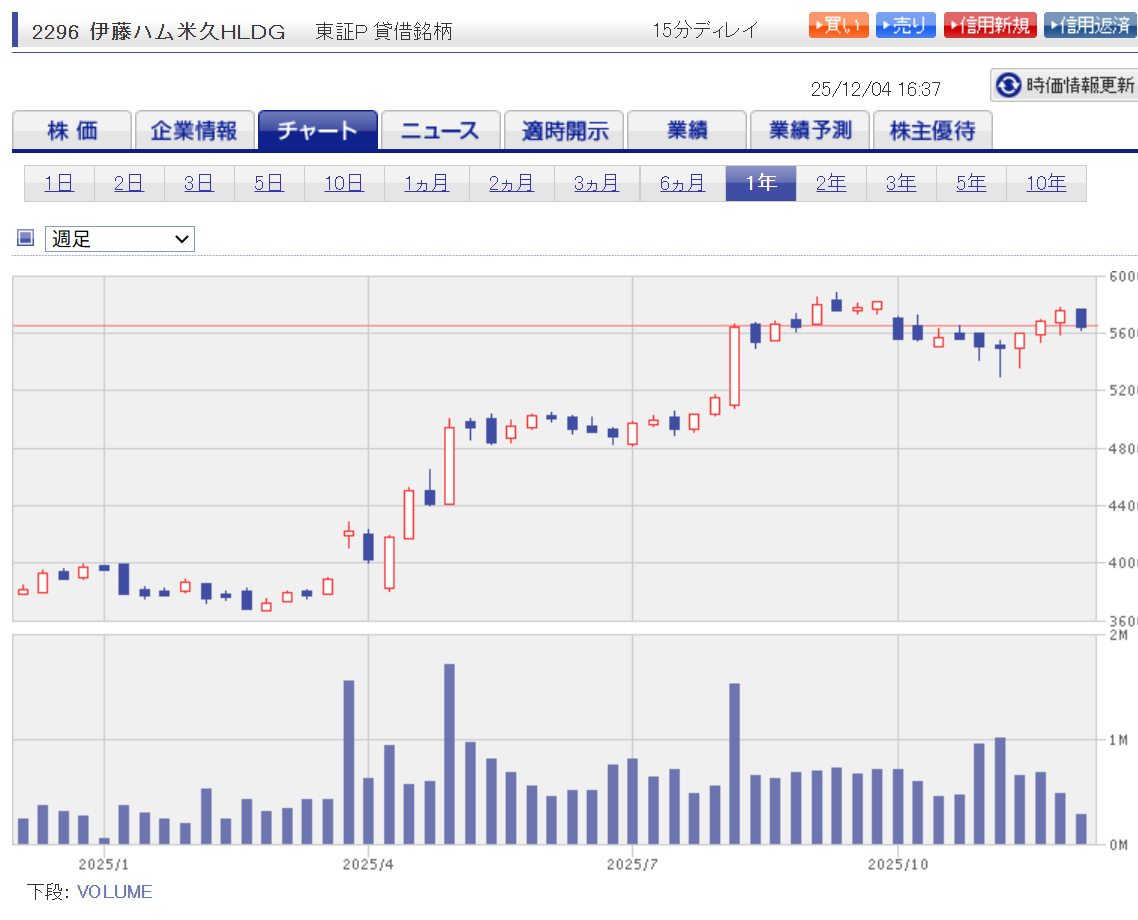
Task: Click the blue 売り sell button
Action: coord(905,26)
